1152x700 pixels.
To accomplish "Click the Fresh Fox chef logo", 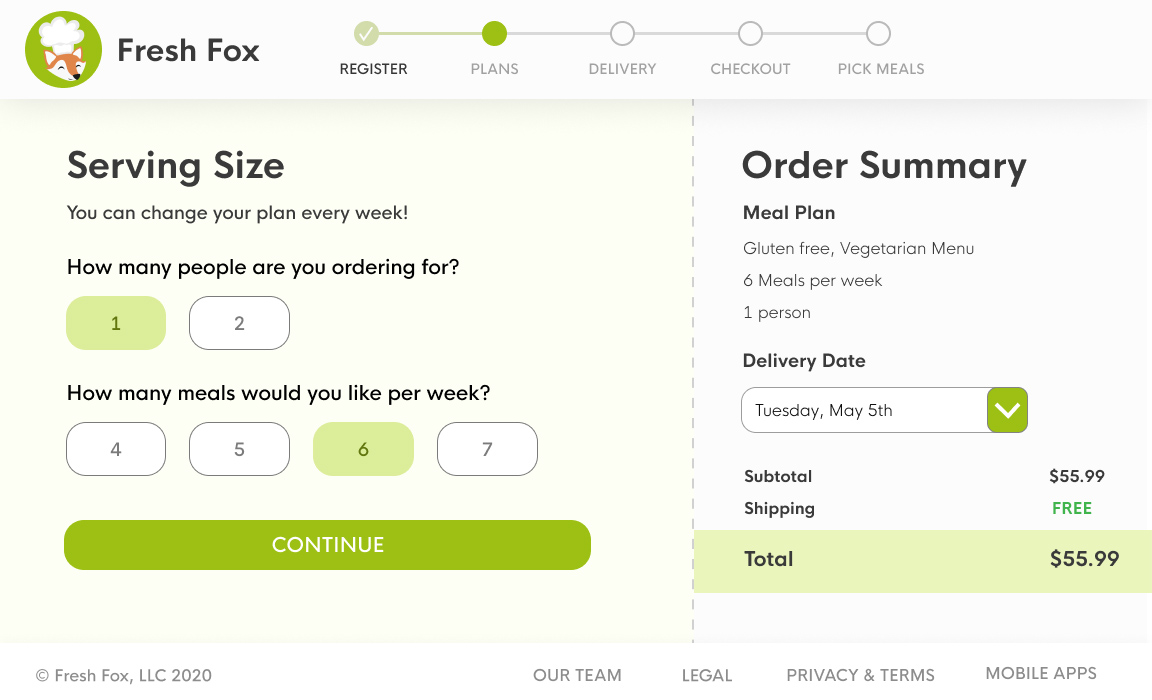I will 63,50.
